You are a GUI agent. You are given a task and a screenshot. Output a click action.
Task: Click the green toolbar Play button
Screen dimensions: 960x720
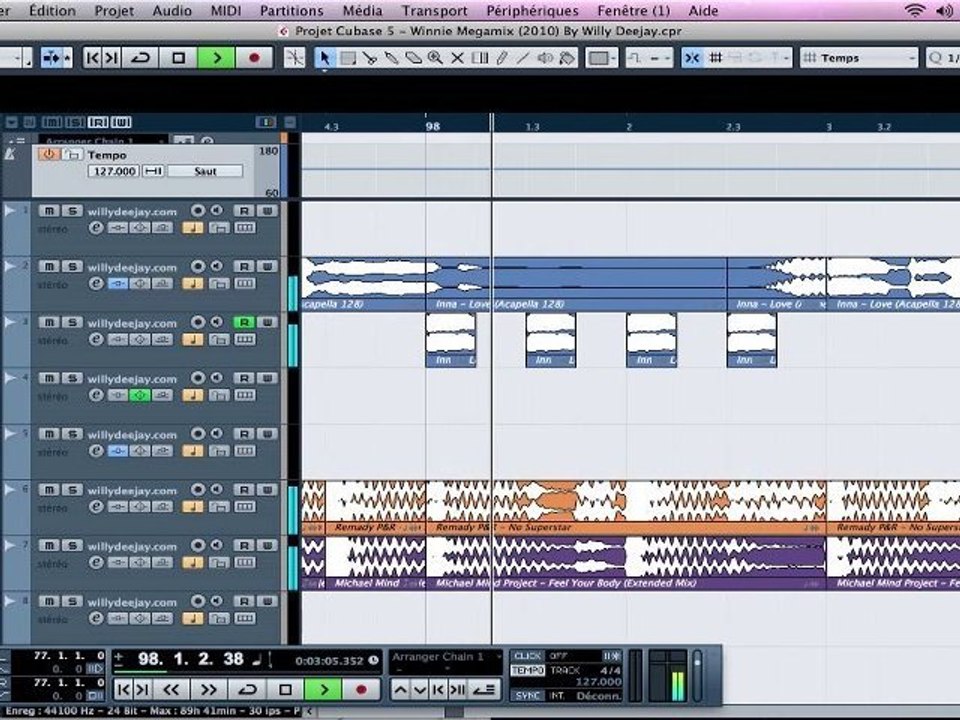(x=216, y=58)
